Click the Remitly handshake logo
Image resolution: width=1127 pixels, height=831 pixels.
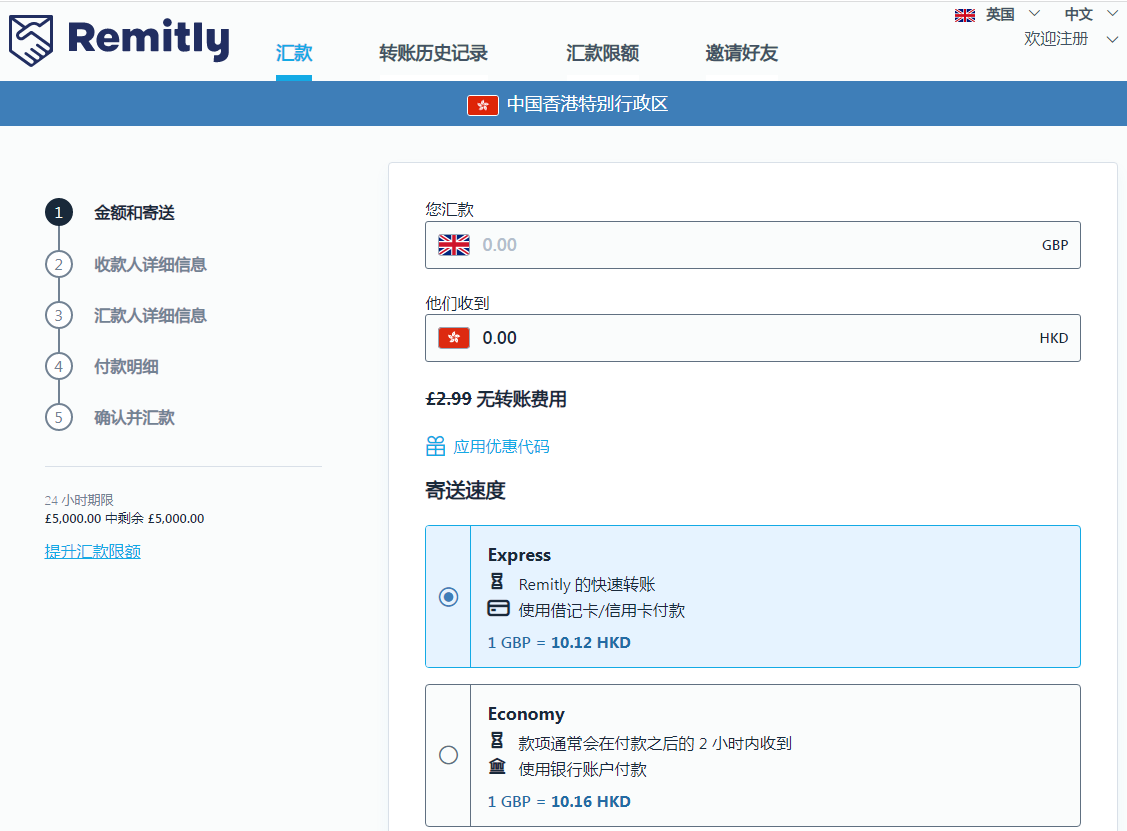click(32, 40)
